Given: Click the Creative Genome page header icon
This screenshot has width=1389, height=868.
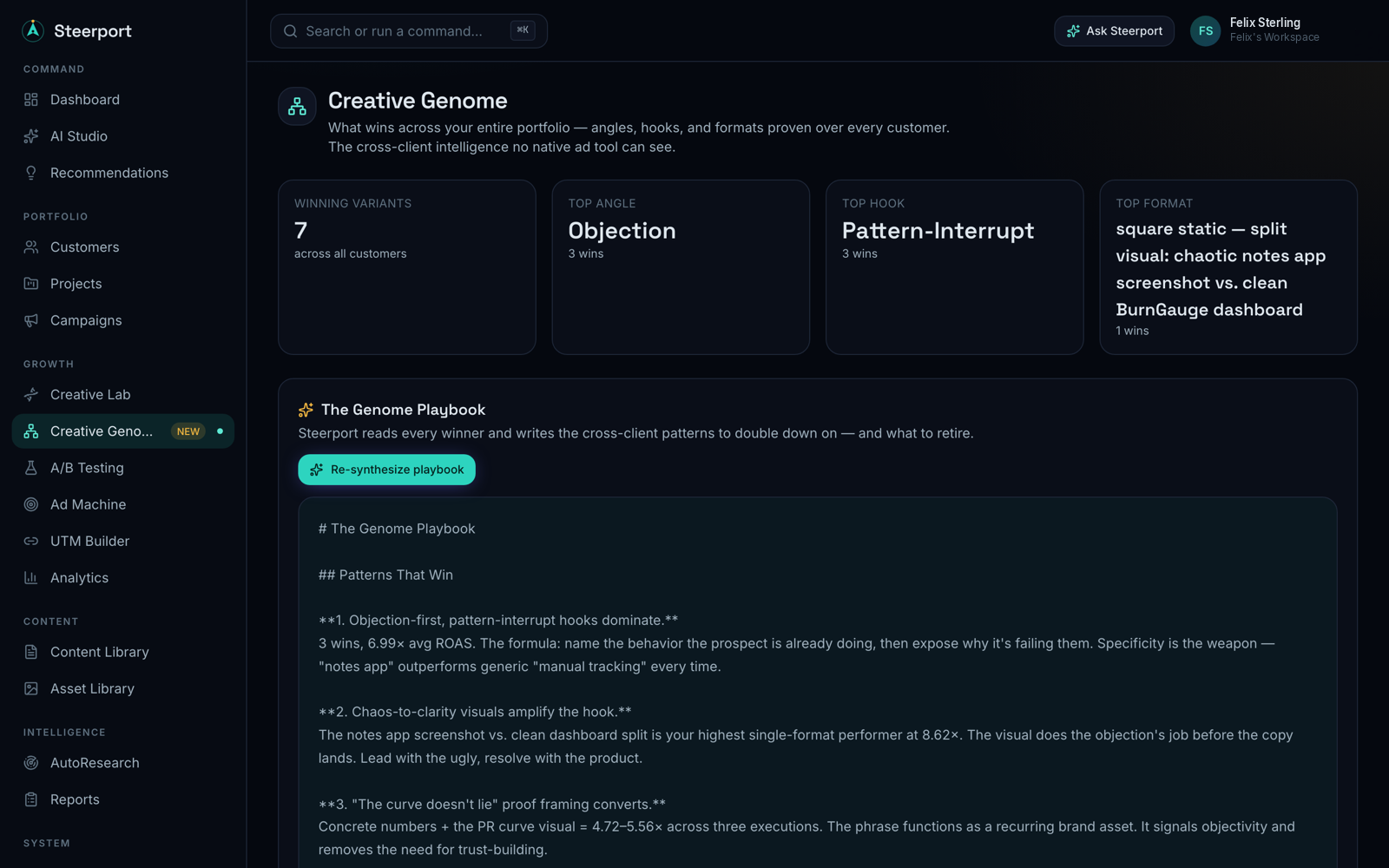Looking at the screenshot, I should pos(297,107).
